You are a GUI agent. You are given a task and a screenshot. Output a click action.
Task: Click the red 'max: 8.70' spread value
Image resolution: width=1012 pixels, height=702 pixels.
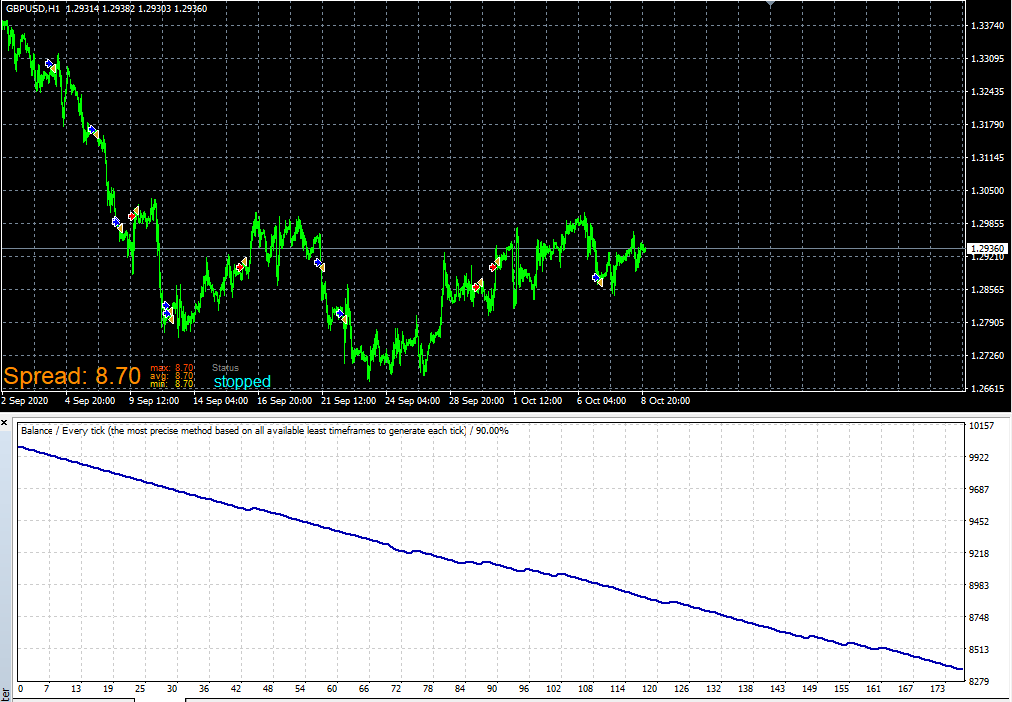pyautogui.click(x=172, y=368)
